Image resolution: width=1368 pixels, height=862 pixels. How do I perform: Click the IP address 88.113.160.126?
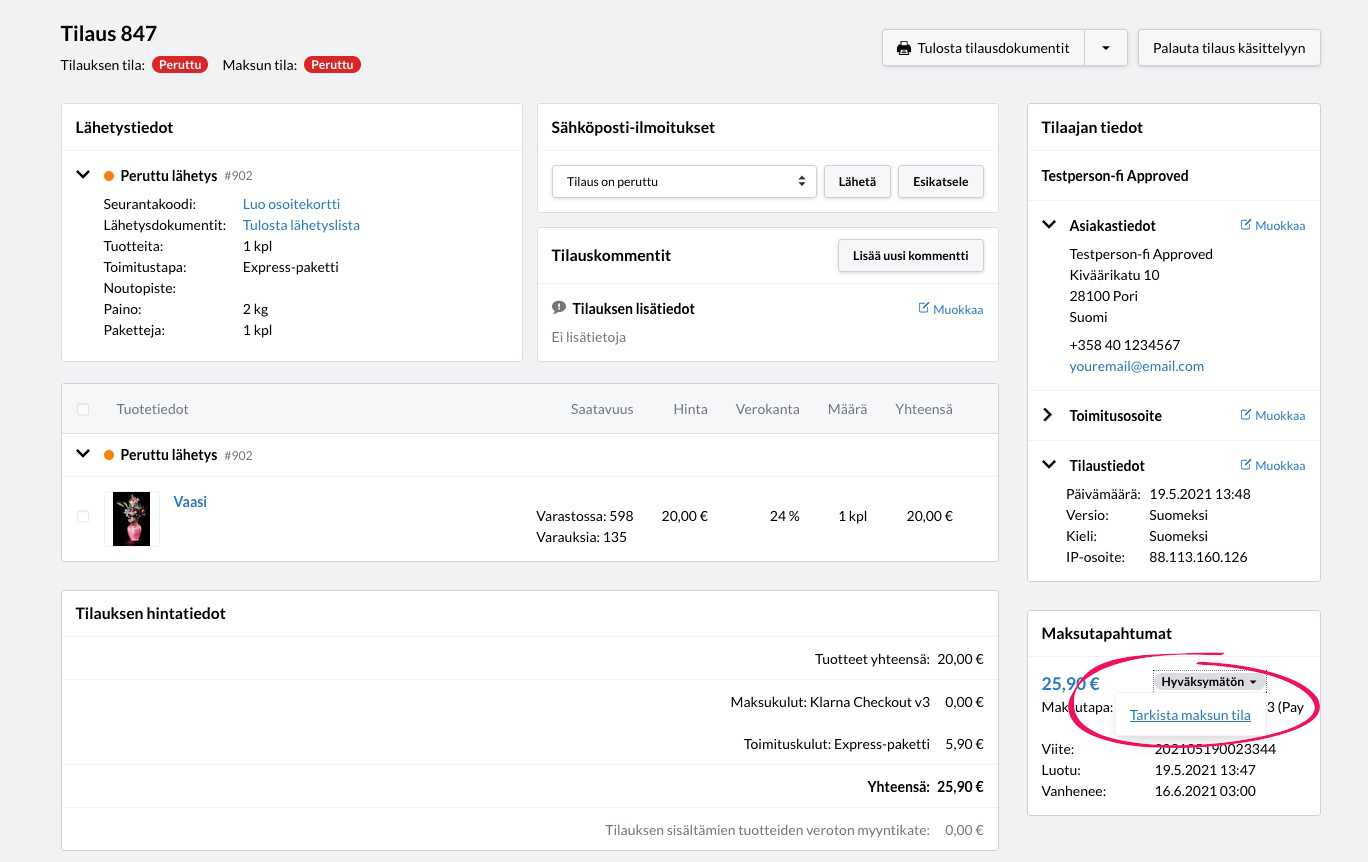(x=1198, y=557)
